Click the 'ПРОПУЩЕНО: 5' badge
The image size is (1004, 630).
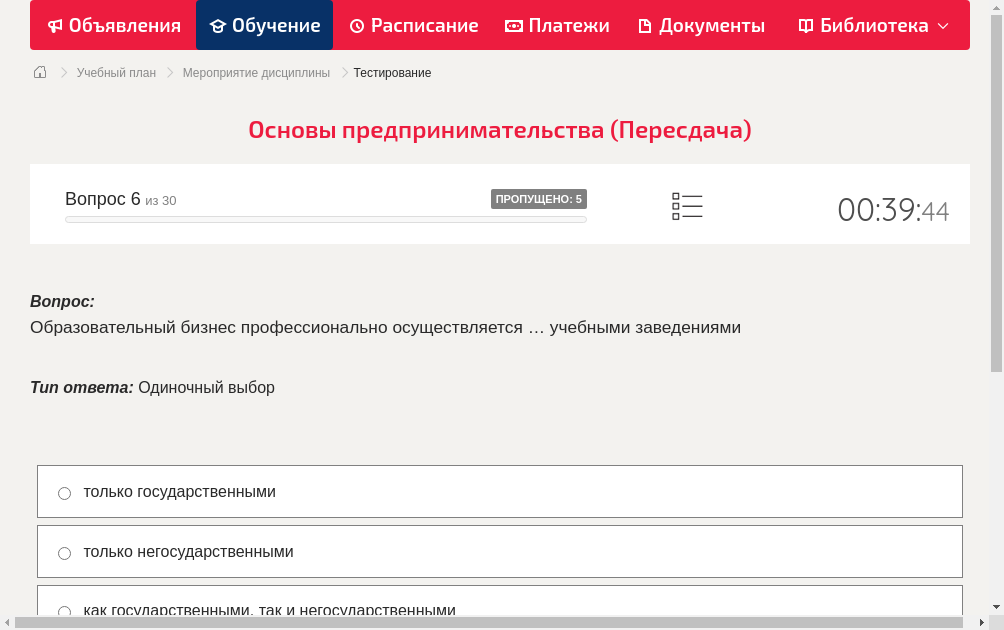(540, 198)
